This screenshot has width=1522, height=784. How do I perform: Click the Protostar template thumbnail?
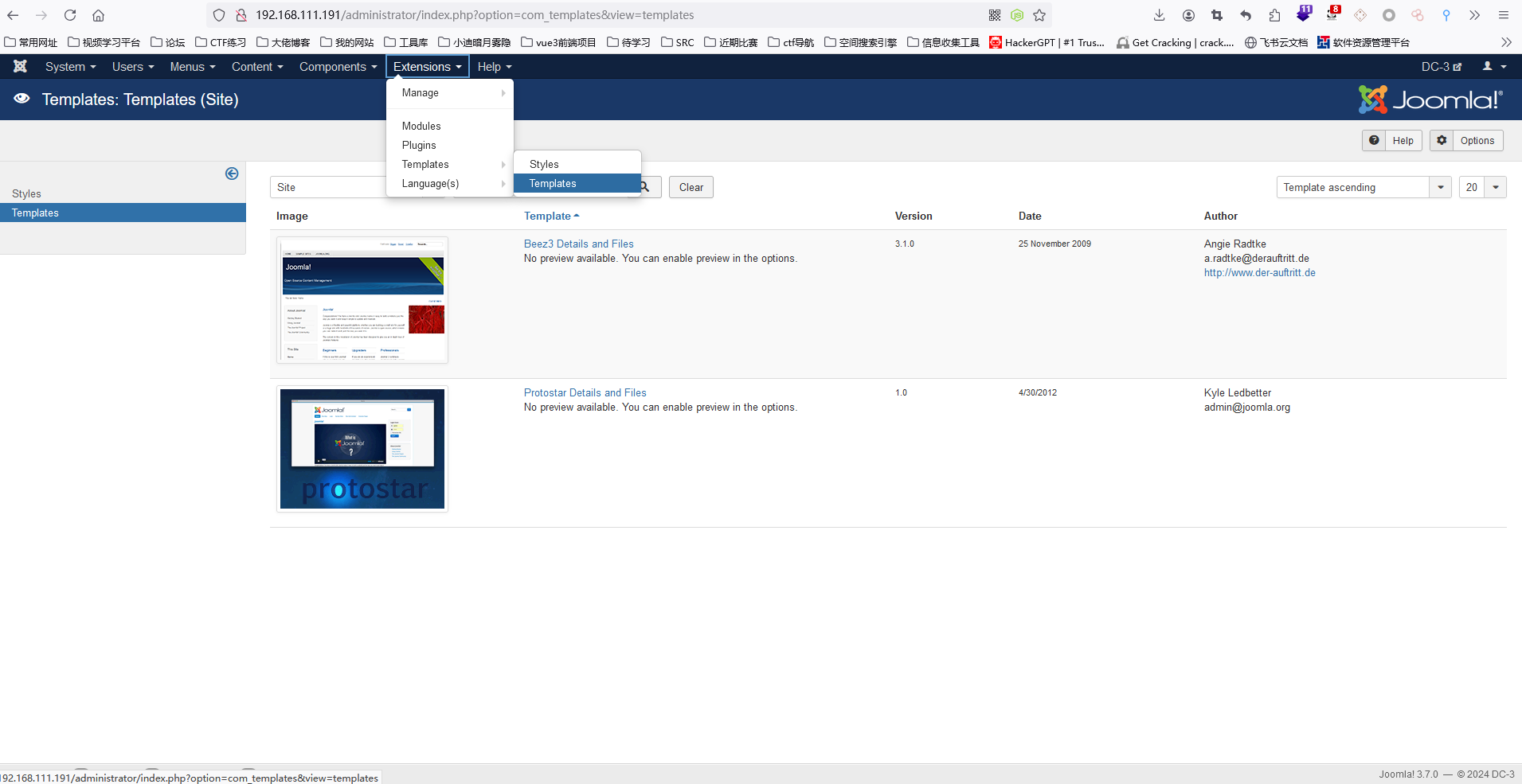(x=362, y=449)
